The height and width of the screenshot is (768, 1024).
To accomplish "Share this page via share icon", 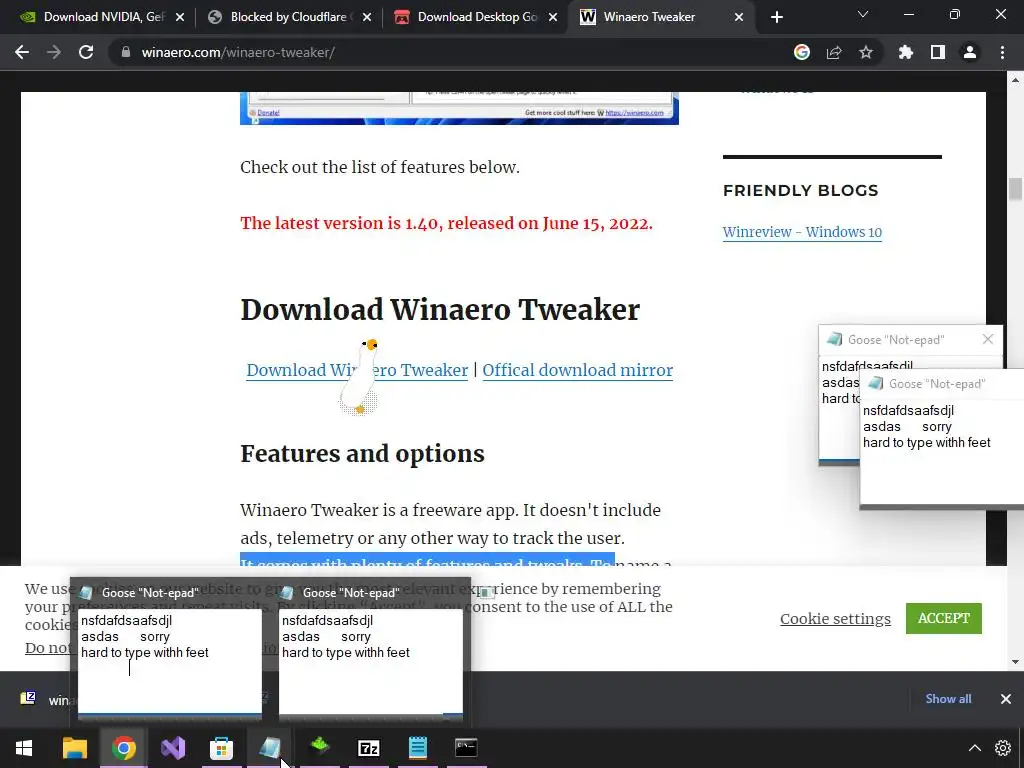I will (834, 52).
